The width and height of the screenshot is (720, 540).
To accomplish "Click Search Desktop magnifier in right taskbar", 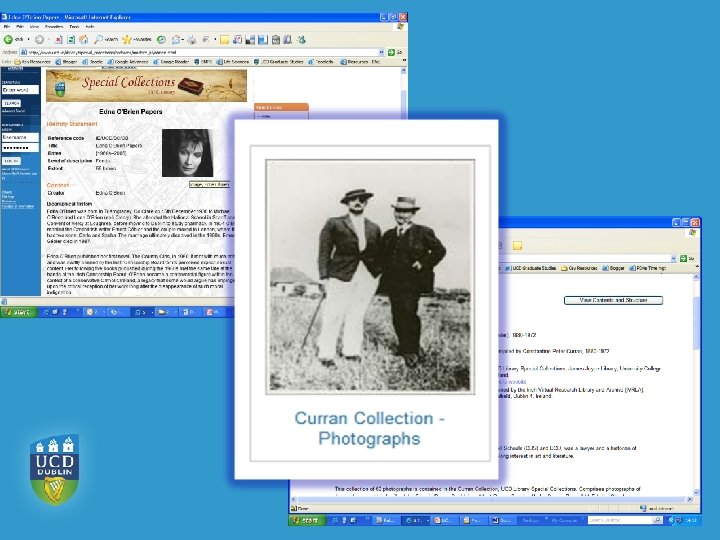I will point(657,520).
